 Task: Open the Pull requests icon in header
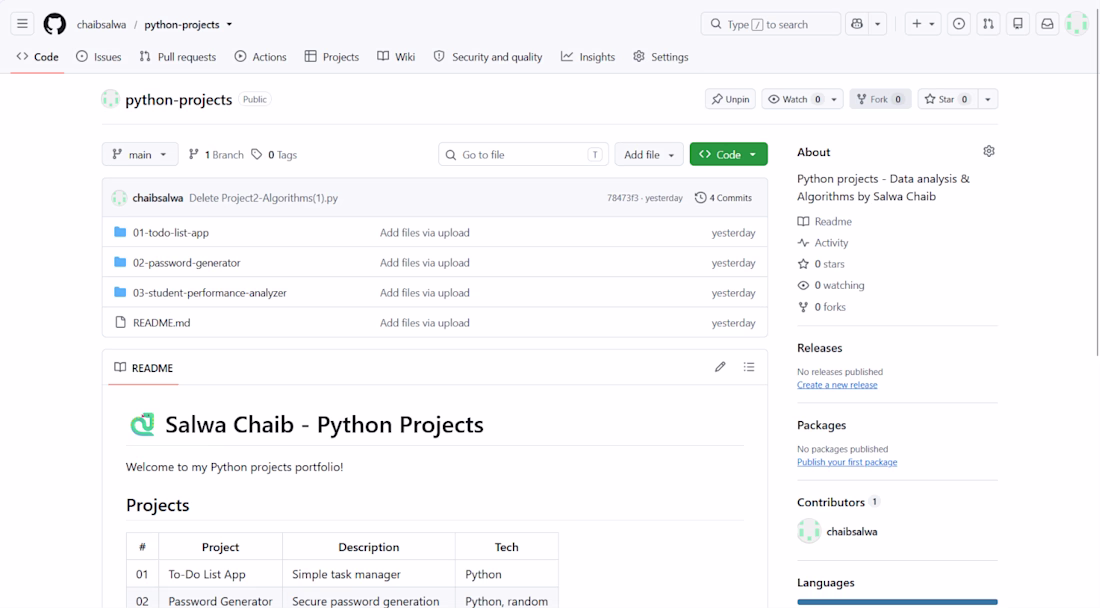(x=988, y=24)
